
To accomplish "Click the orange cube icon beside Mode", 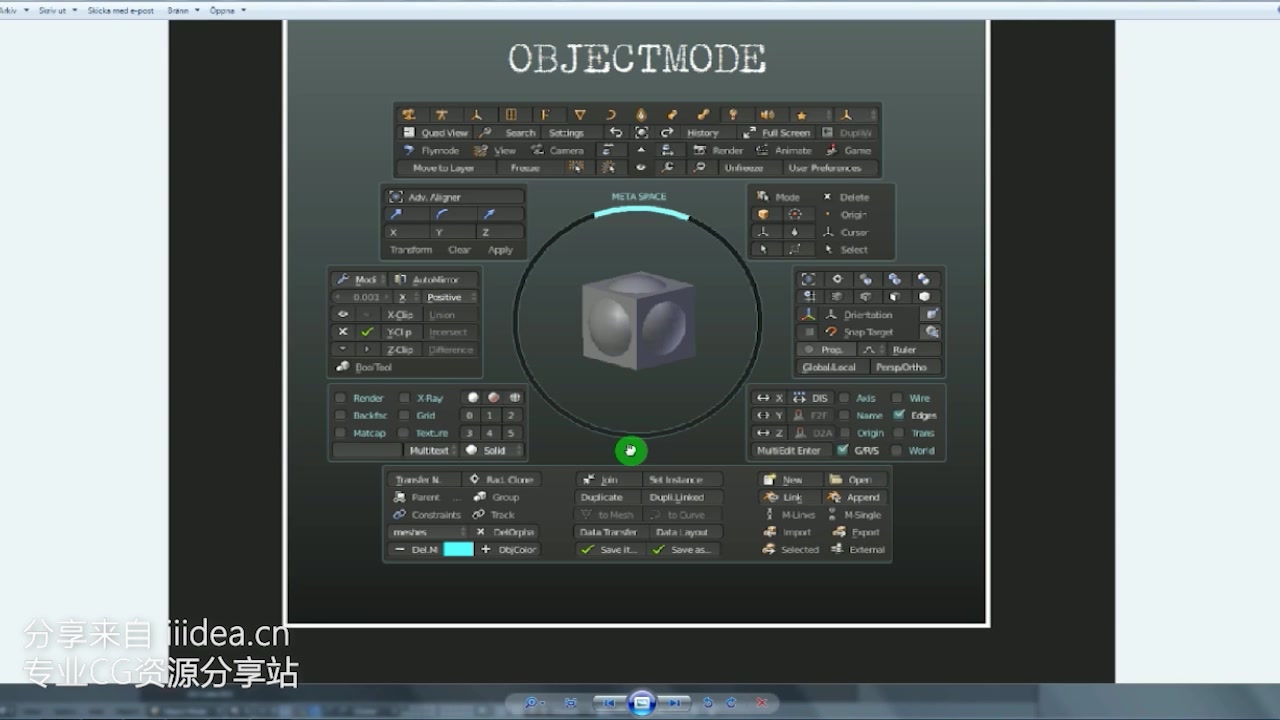I will point(764,214).
